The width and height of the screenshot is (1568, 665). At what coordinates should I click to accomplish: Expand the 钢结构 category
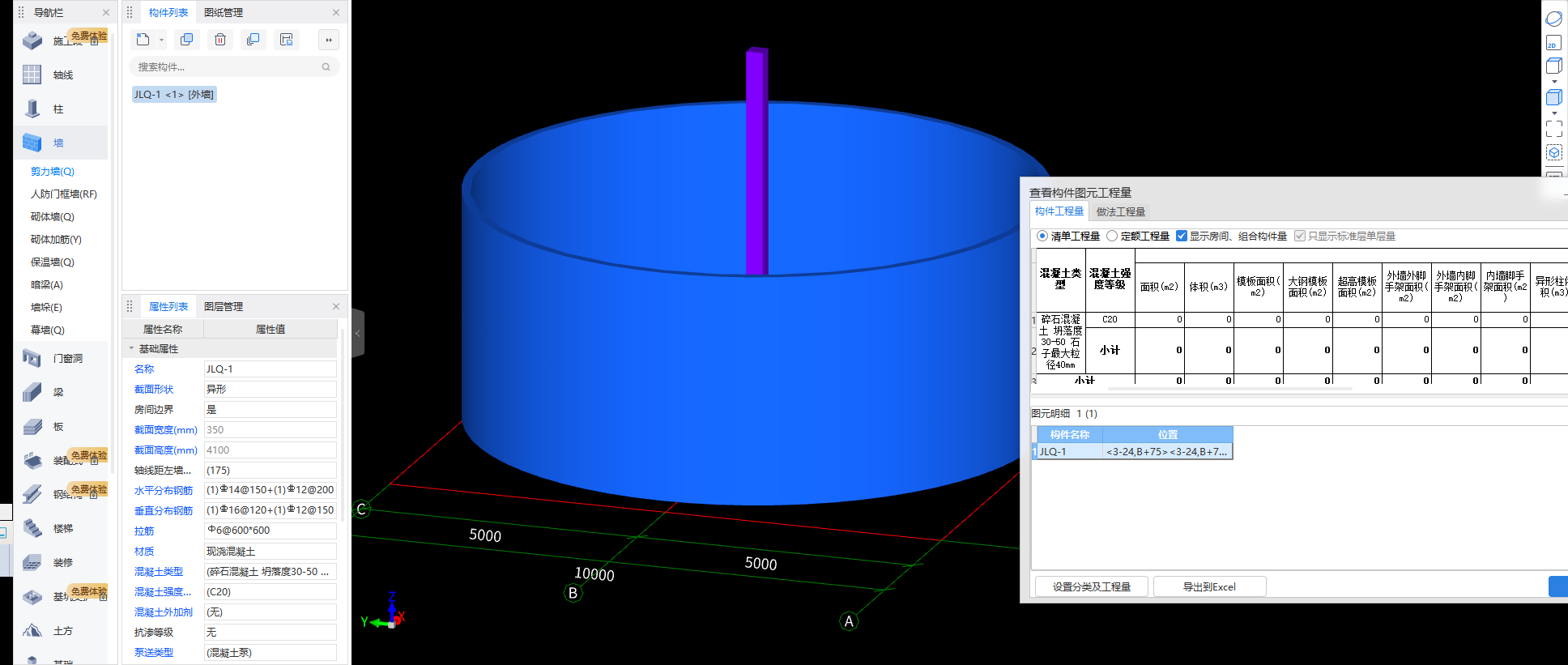[61, 494]
